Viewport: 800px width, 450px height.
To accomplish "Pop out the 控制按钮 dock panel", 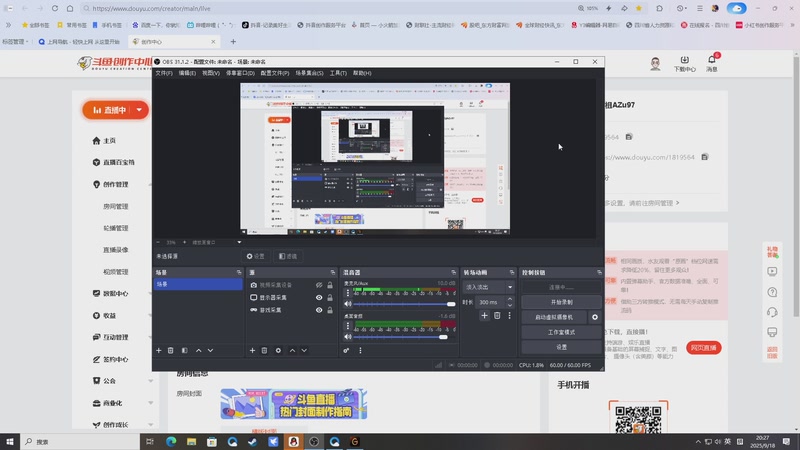I will point(599,272).
